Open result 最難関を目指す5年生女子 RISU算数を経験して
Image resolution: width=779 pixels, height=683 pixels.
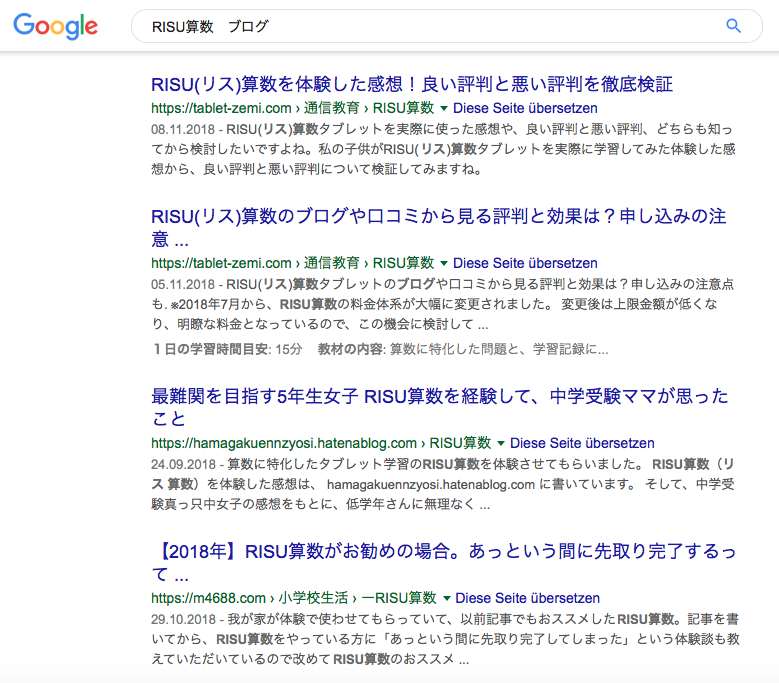[x=439, y=407]
